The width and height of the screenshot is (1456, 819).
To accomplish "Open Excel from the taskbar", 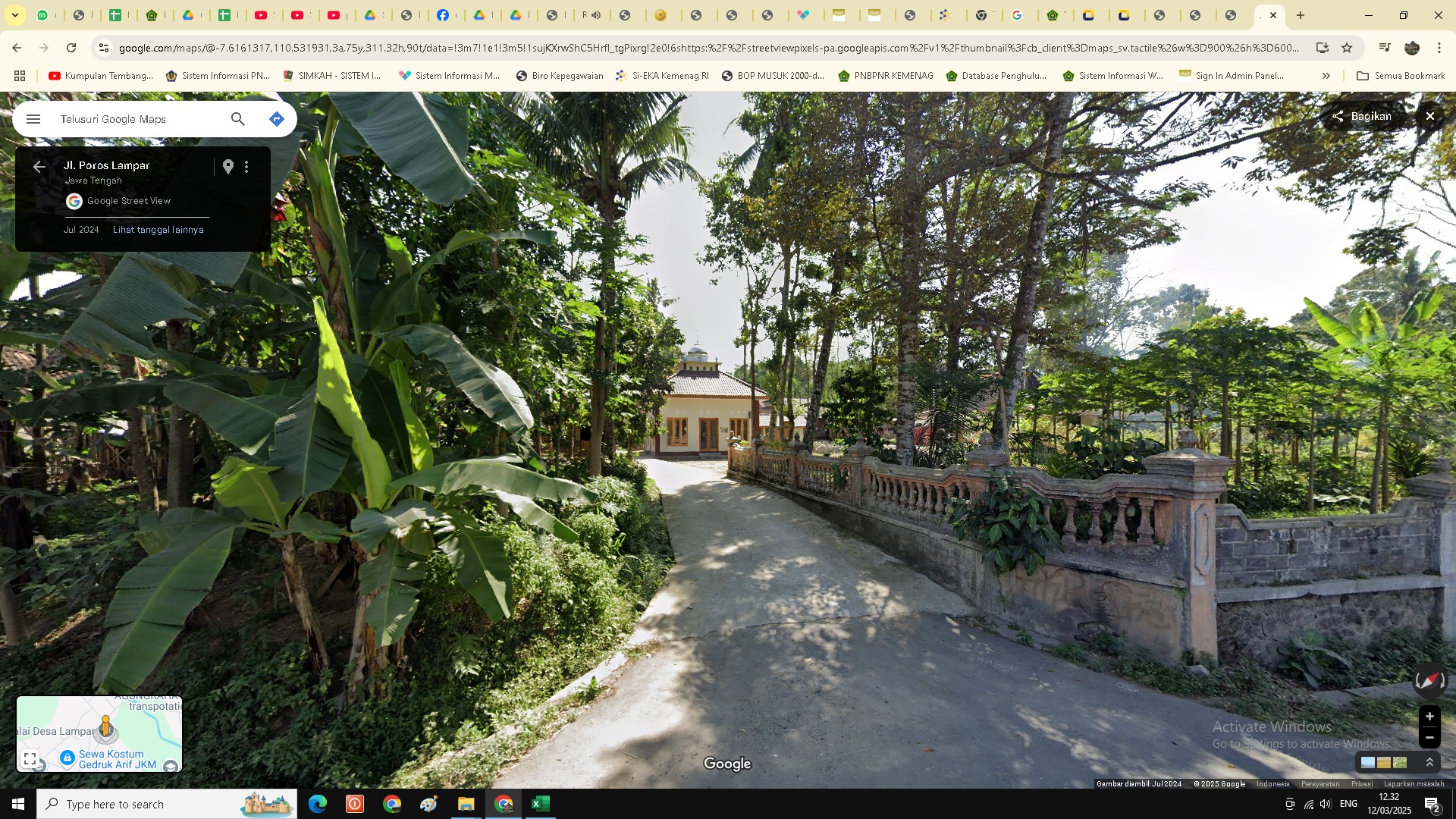I will pyautogui.click(x=541, y=804).
